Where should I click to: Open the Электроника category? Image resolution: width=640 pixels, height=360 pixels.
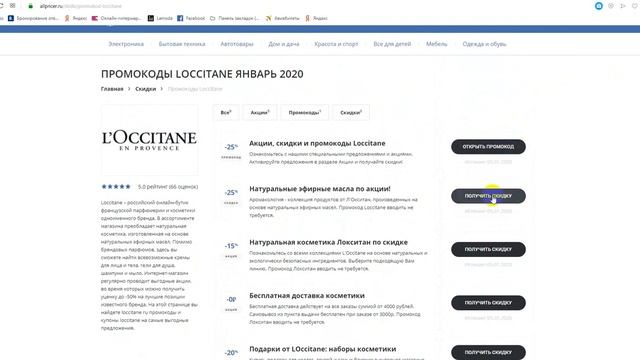pos(126,44)
